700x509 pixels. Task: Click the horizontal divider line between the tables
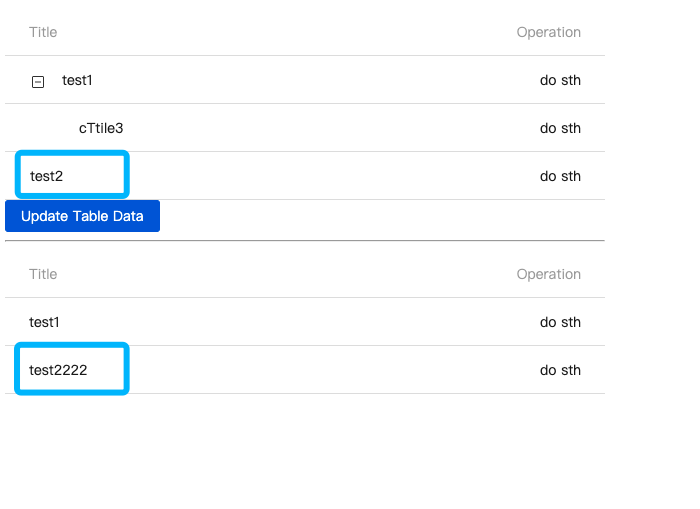tap(305, 241)
